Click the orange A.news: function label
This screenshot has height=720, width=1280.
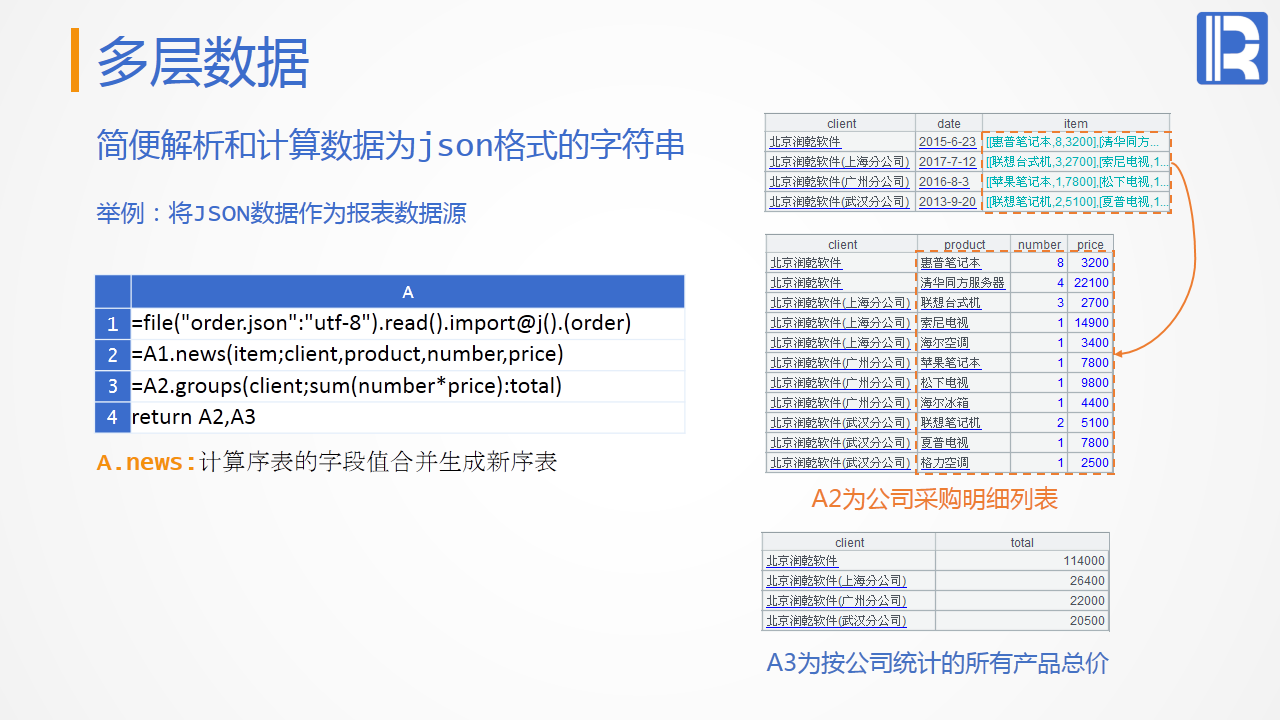tap(147, 463)
